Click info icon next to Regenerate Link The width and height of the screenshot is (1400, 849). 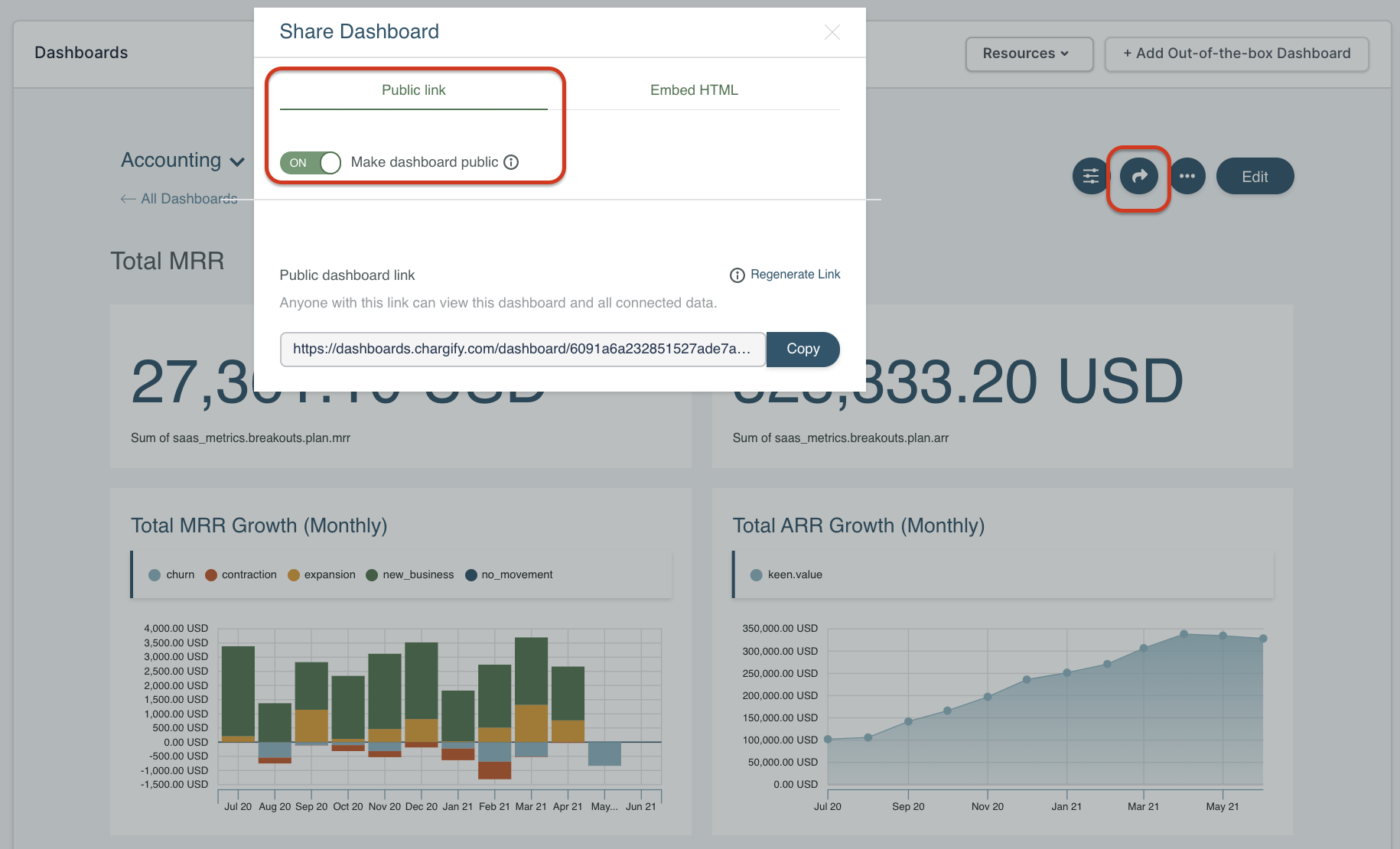pyautogui.click(x=737, y=275)
